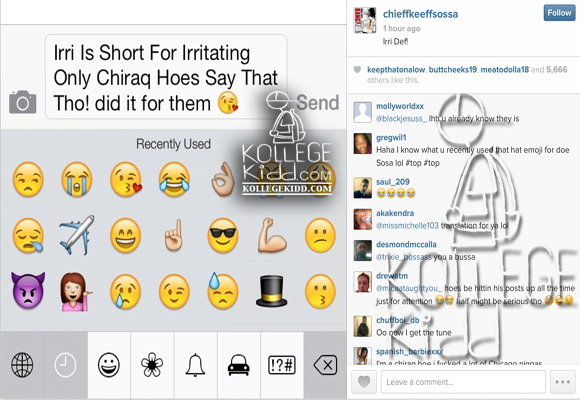Insert the sunglasses smiley emoji
Screen dimensions: 580x400
pos(223,235)
